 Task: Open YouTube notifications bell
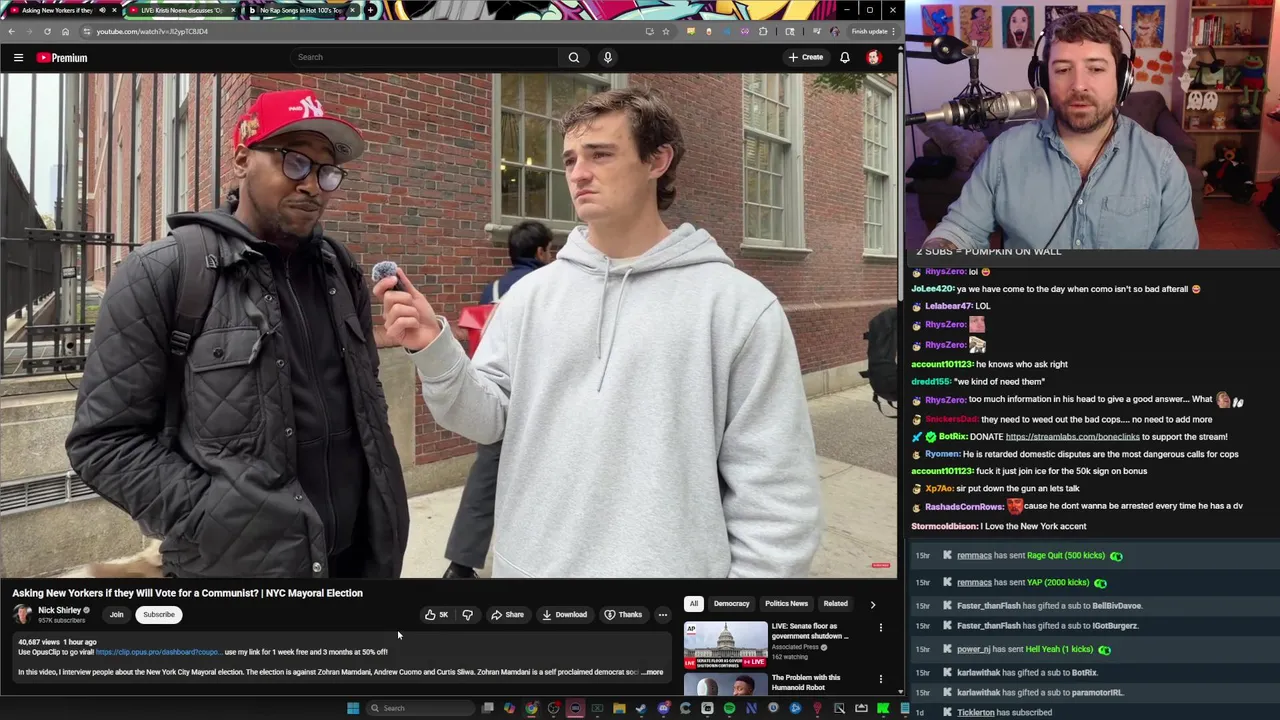[x=845, y=57]
